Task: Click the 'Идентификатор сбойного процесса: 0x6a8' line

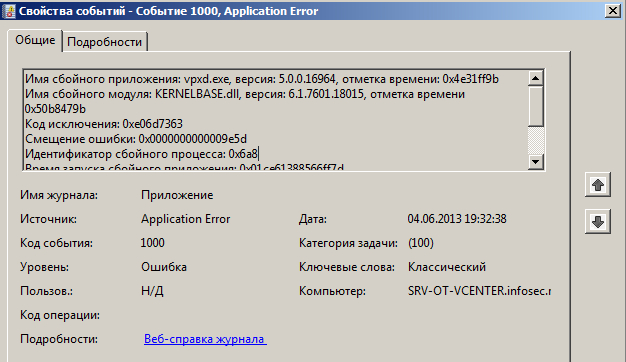Action: [141, 154]
